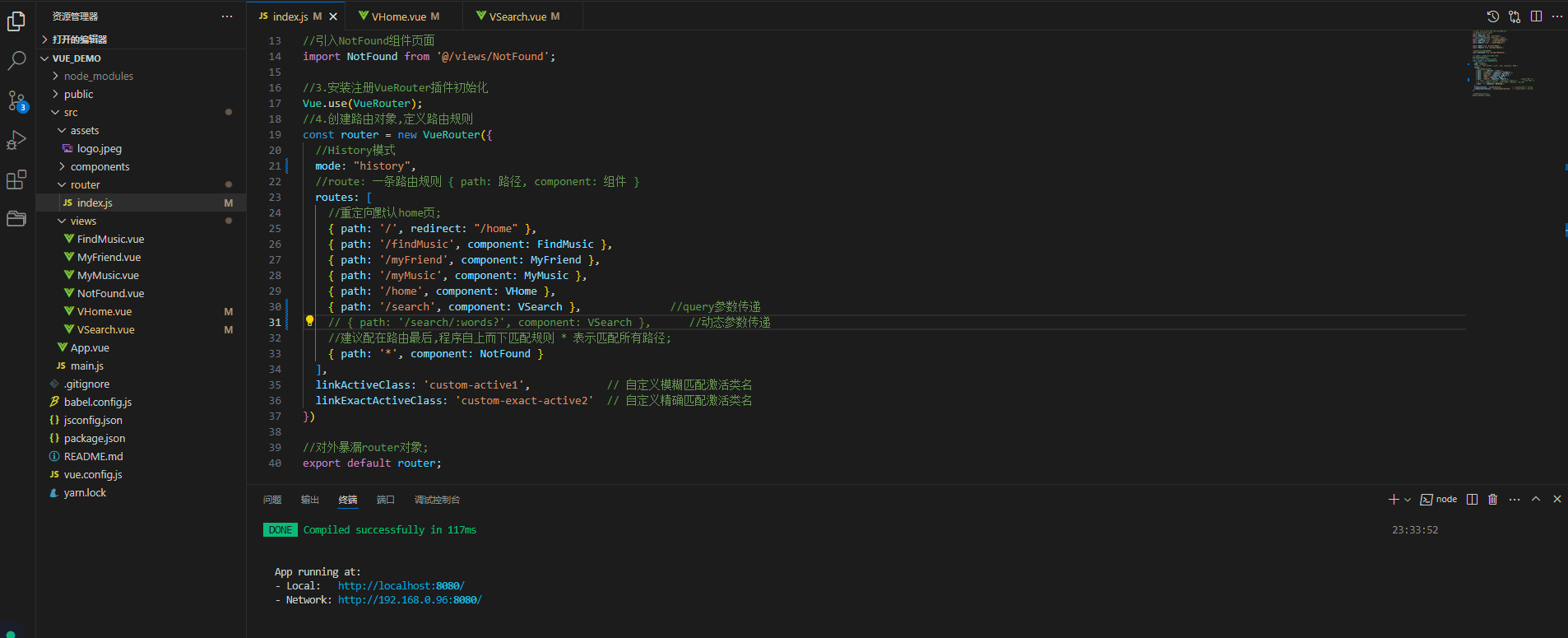Create a new terminal with plus icon
The image size is (1568, 638).
tap(1394, 500)
